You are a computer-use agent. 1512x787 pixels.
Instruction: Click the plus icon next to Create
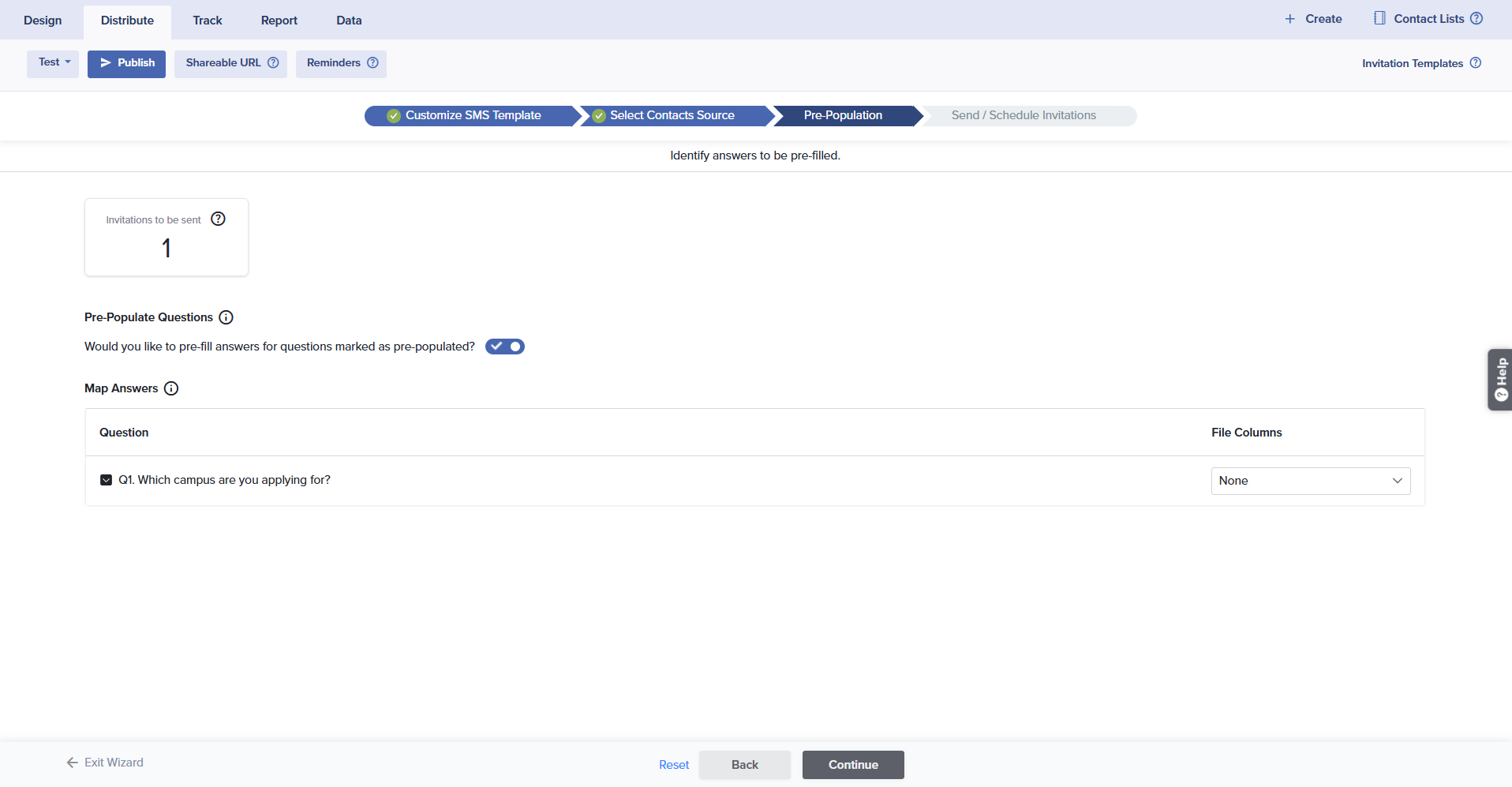(x=1289, y=19)
